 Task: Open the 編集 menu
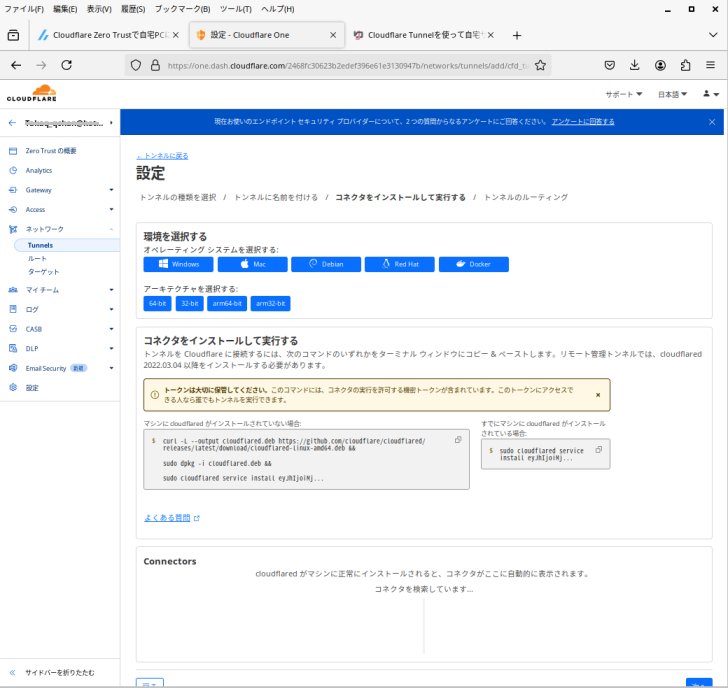point(65,9)
